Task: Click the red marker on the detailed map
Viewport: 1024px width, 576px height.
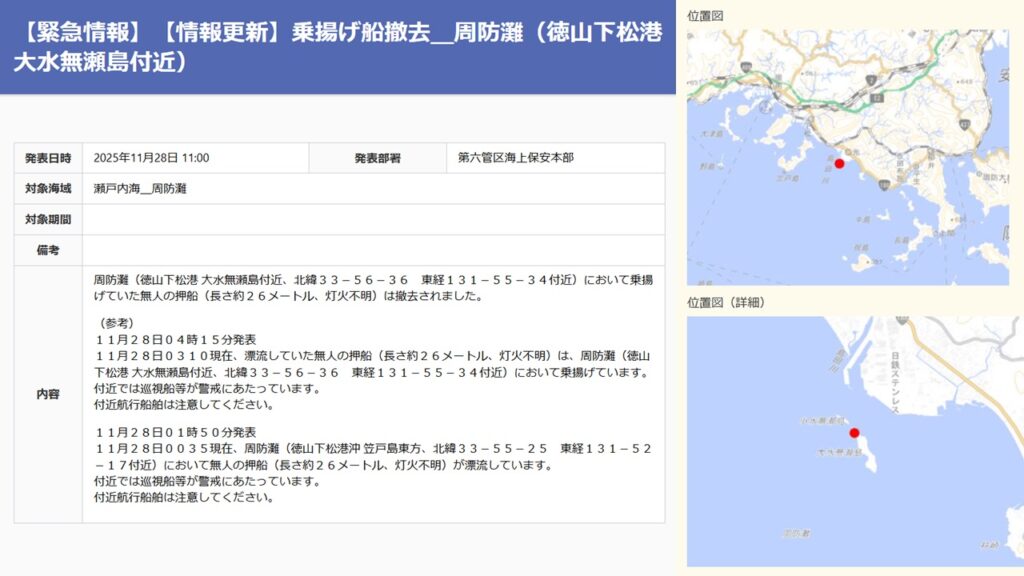Action: coord(854,432)
